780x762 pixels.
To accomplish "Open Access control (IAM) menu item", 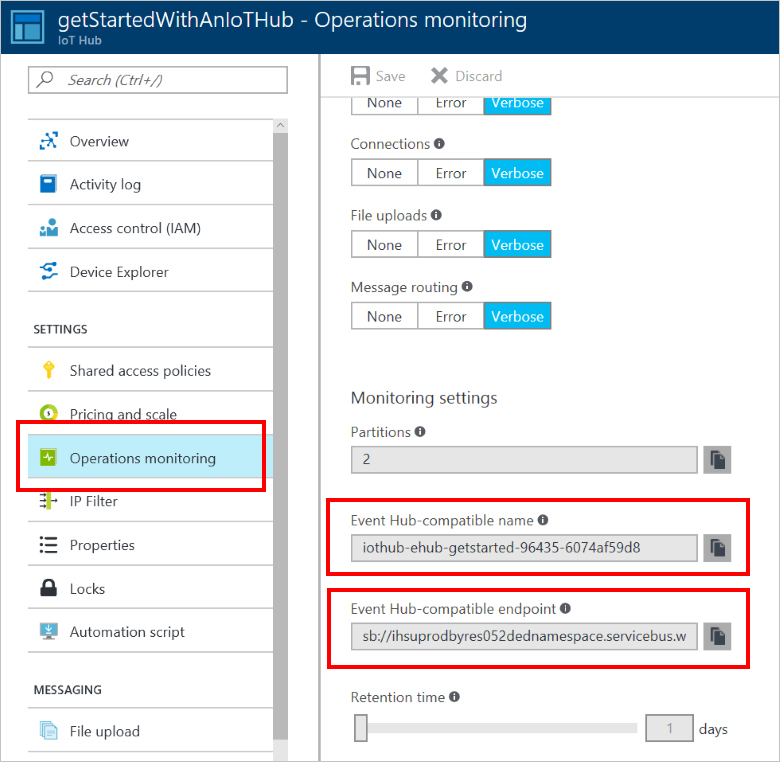I will tap(150, 227).
